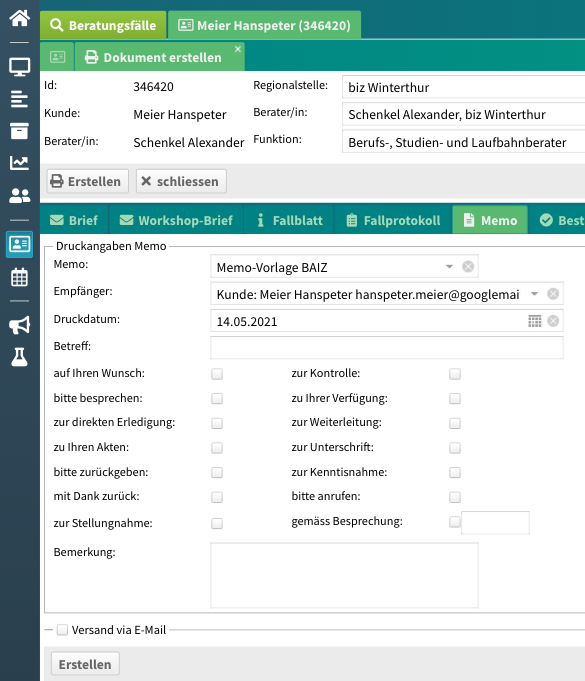Click the bottom Erstellen button
This screenshot has width=585, height=681.
click(x=85, y=664)
